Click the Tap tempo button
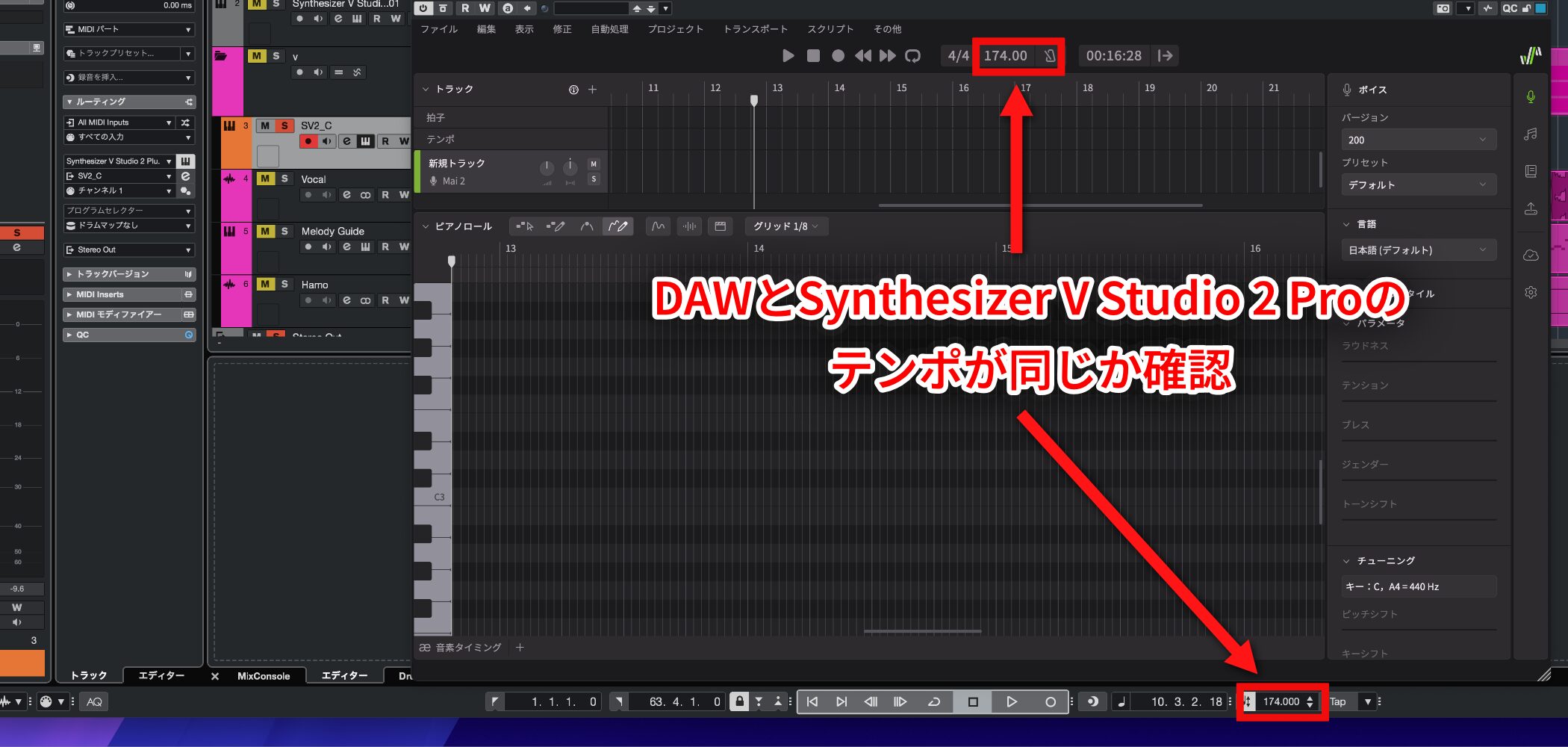 pyautogui.click(x=1338, y=701)
